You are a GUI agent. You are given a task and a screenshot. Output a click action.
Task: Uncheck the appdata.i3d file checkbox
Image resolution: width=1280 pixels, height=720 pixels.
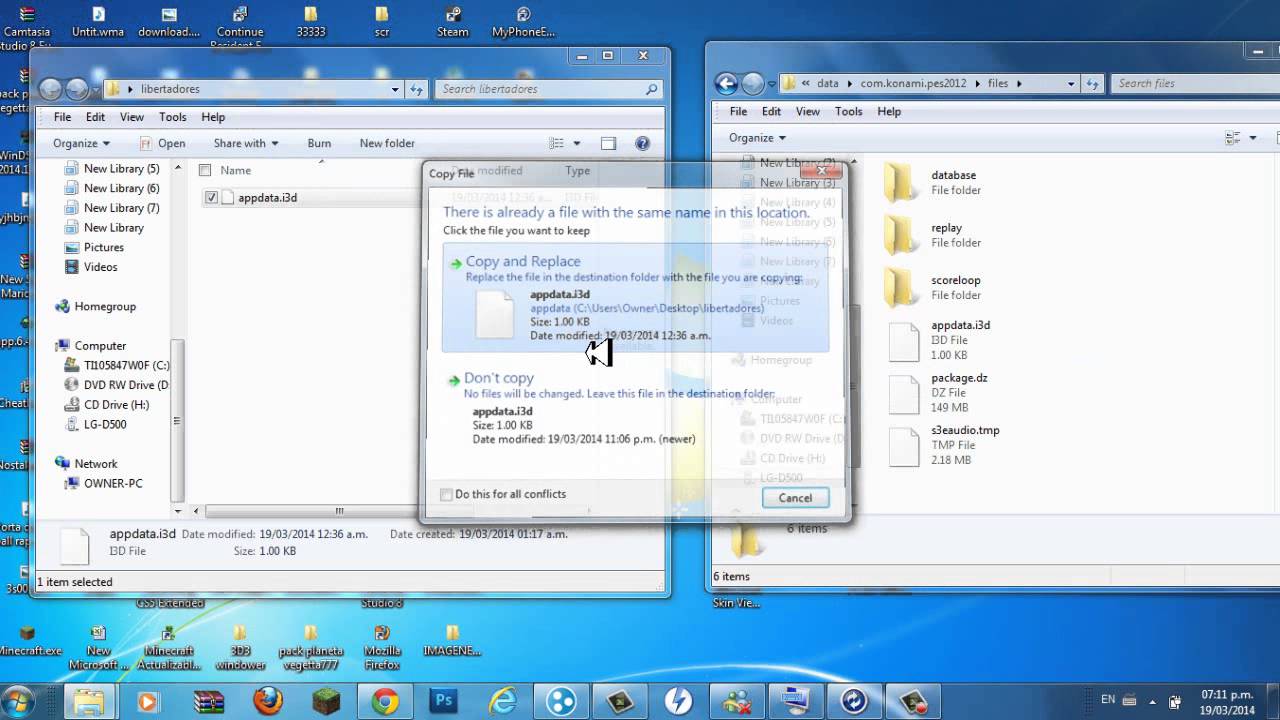(x=211, y=198)
